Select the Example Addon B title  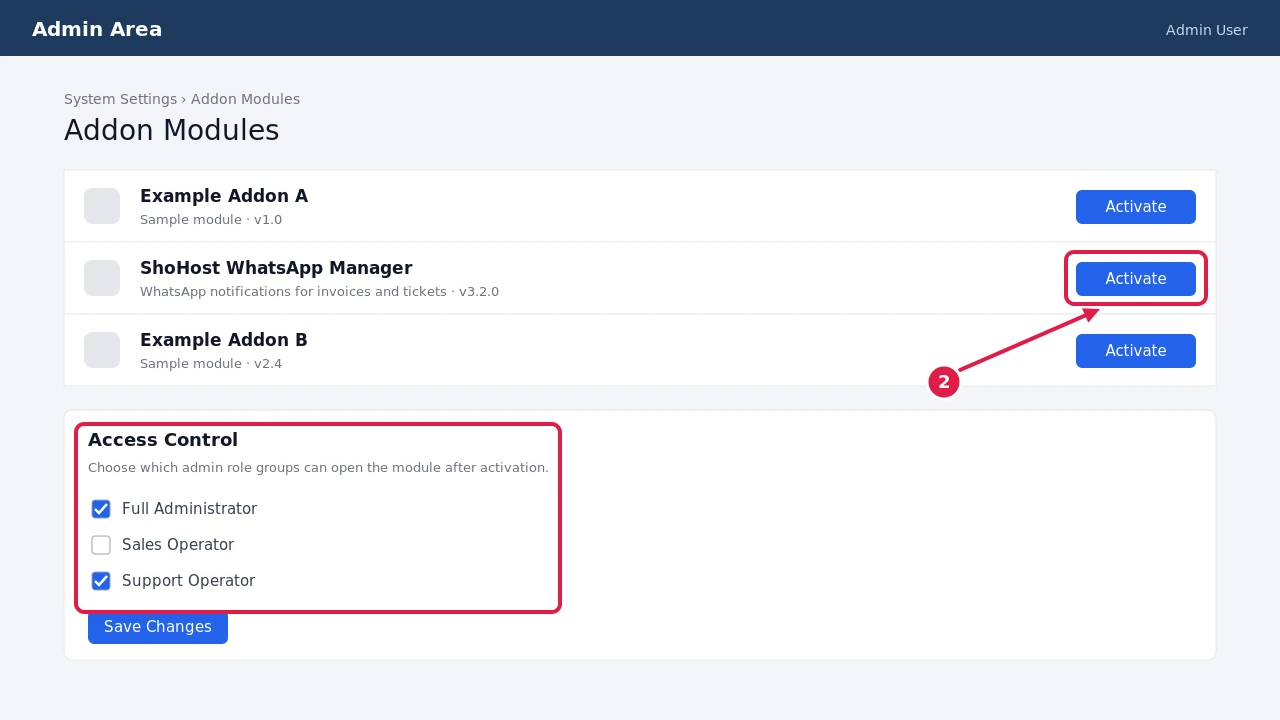(x=224, y=340)
